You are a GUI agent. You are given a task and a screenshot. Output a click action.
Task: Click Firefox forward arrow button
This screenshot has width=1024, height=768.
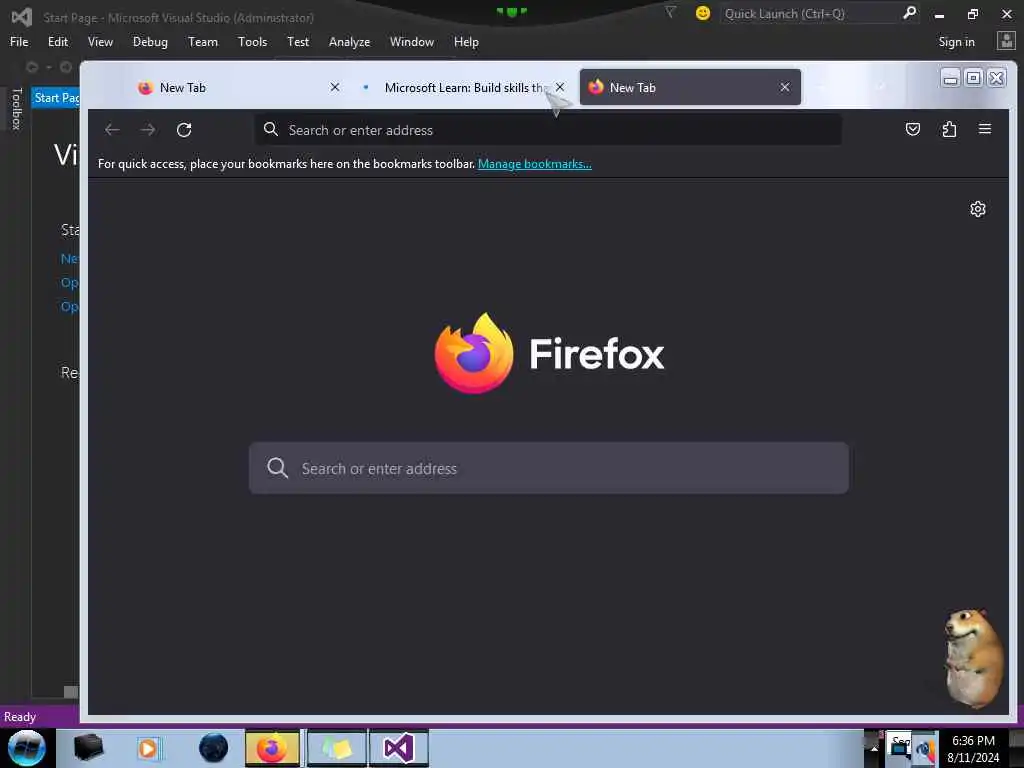[x=148, y=130]
